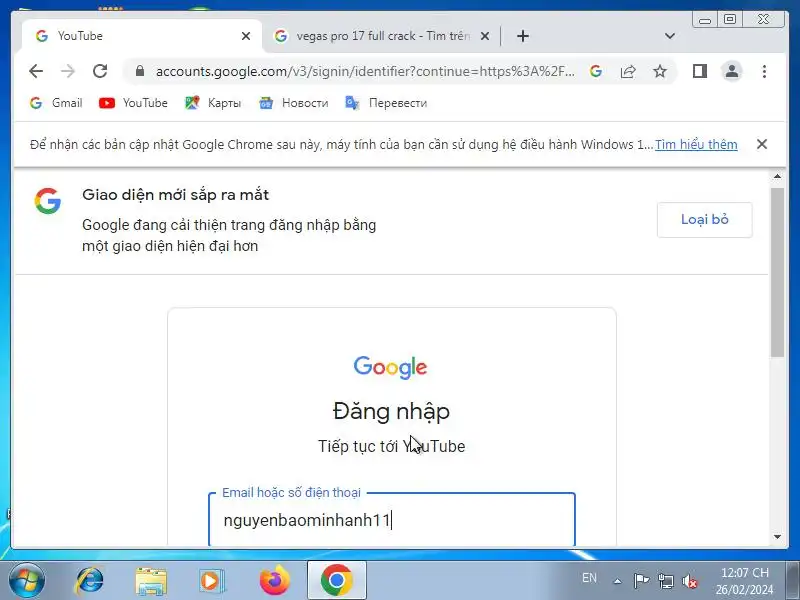This screenshot has width=800, height=600.
Task: Go back with the browser back arrow
Action: [36, 71]
